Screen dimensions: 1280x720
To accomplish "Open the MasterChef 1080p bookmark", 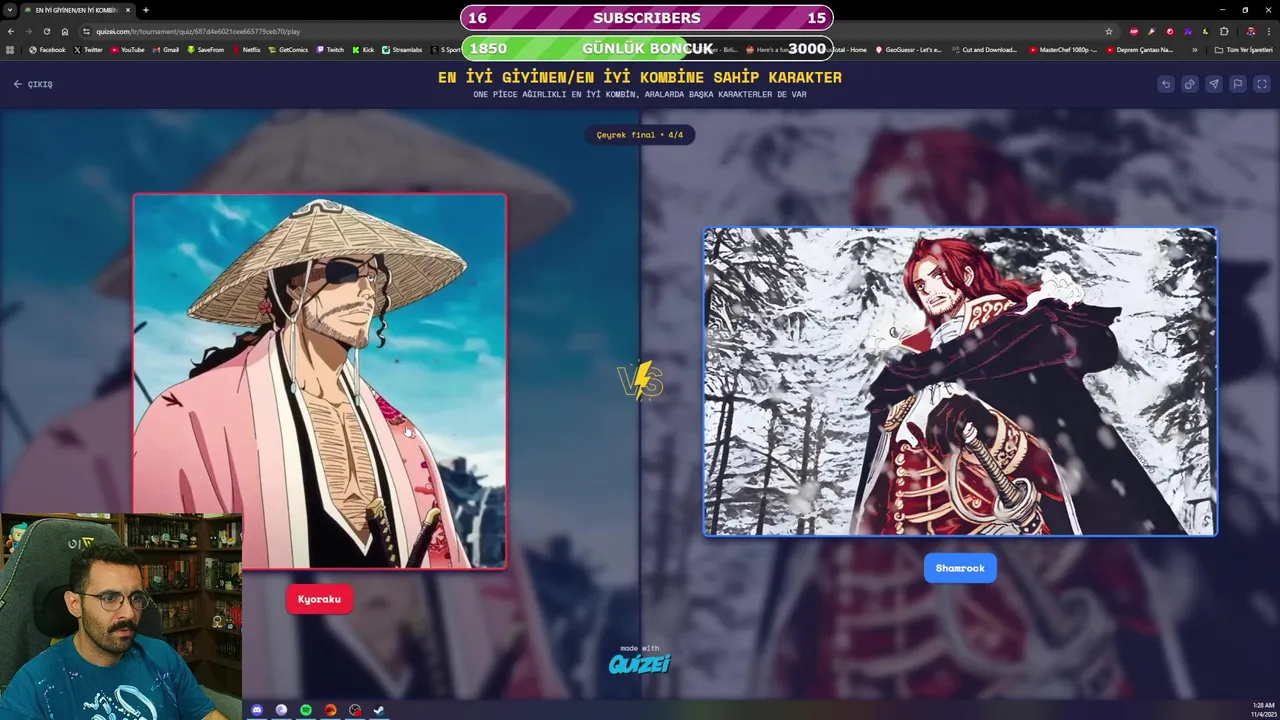I will click(x=1063, y=49).
